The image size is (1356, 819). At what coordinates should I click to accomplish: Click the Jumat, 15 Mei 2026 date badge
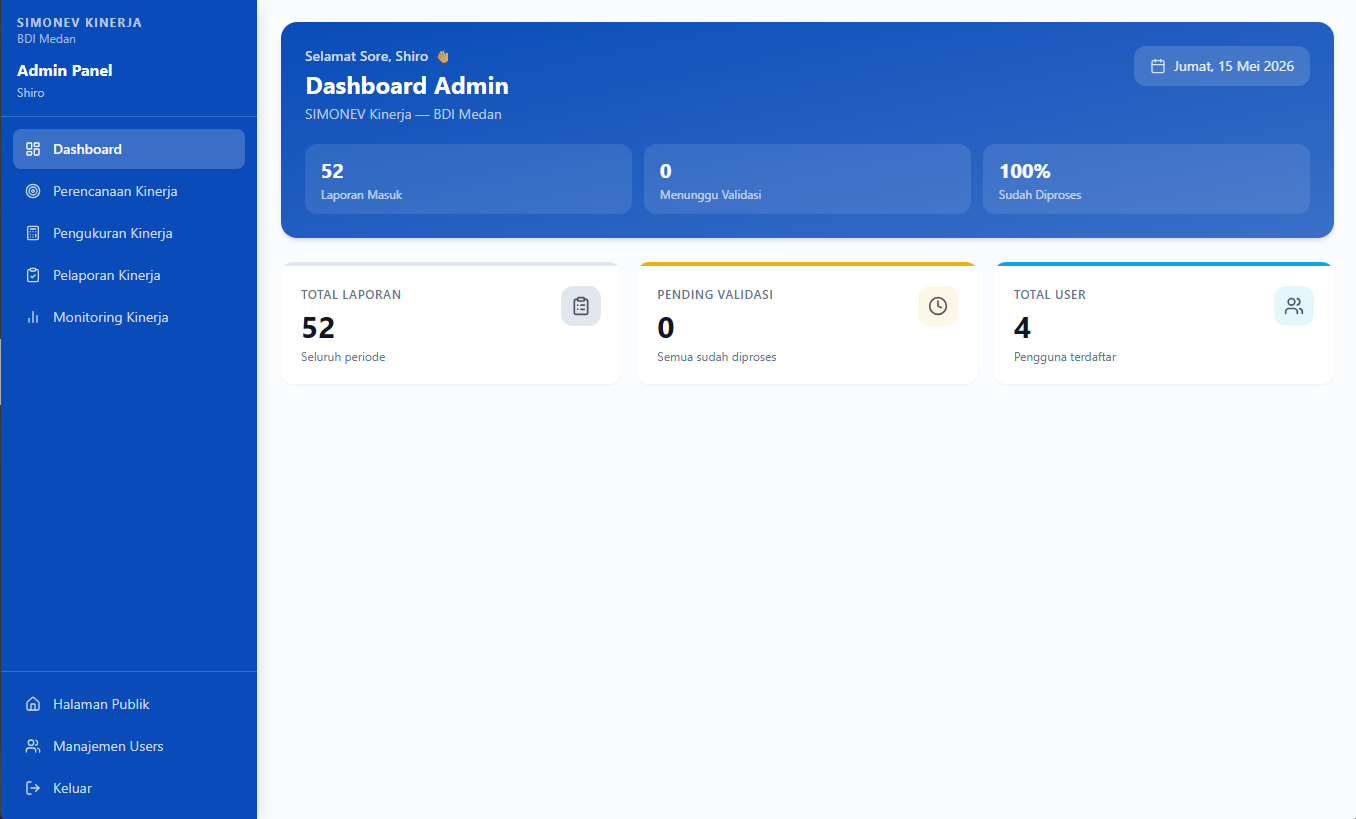[x=1222, y=66]
